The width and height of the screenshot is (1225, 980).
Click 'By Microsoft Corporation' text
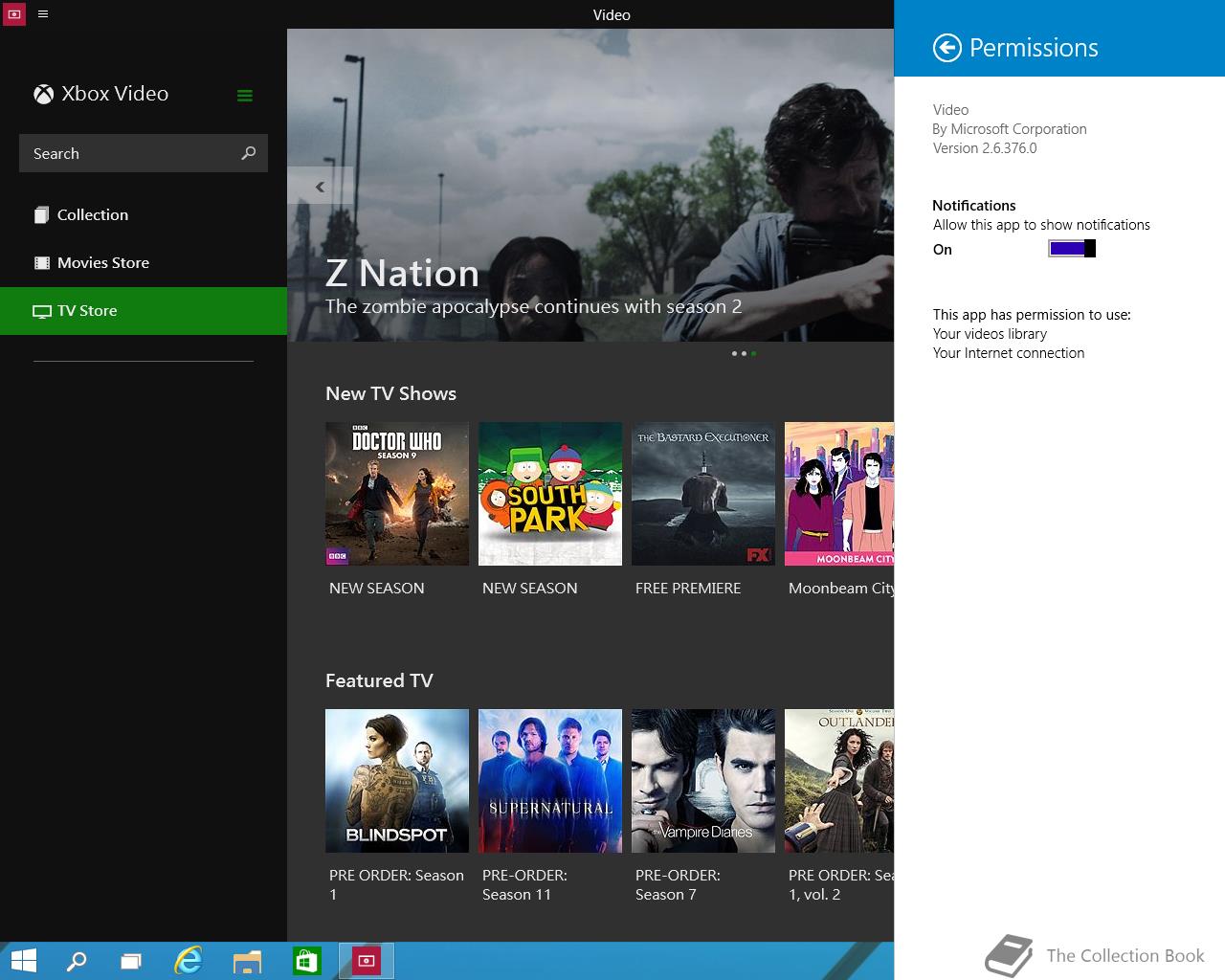[x=1010, y=128]
